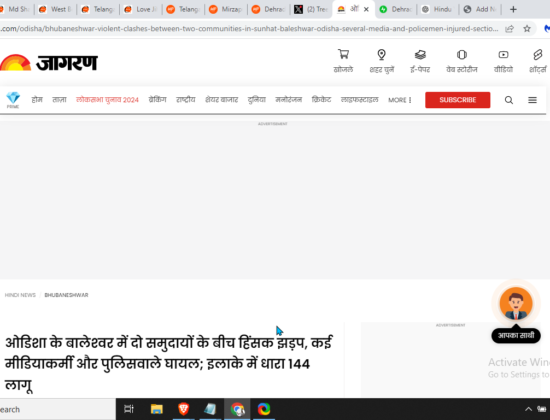This screenshot has height=420, width=550.
Task: Click the share page icon in address bar
Action: [x=509, y=28]
